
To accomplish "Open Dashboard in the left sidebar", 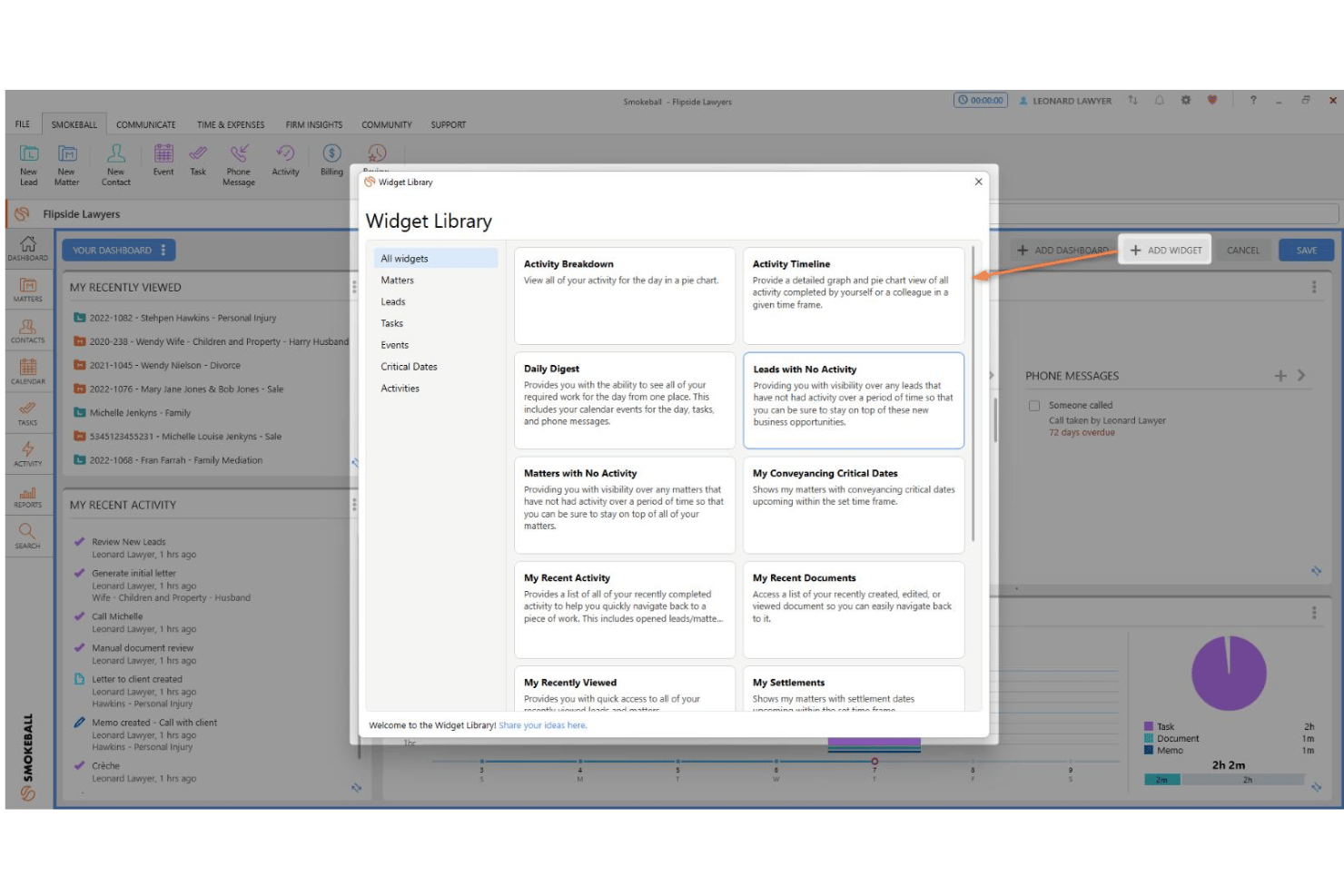I will tap(28, 248).
